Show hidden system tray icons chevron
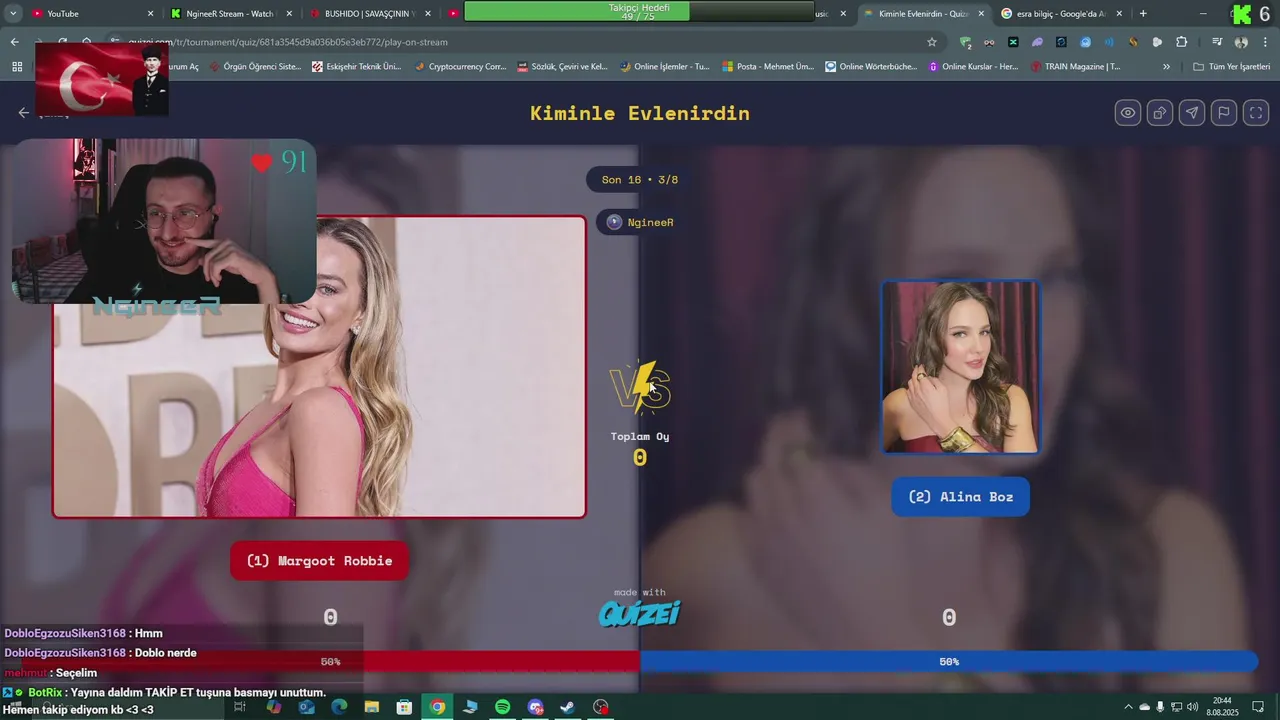1280x720 pixels. click(1128, 707)
